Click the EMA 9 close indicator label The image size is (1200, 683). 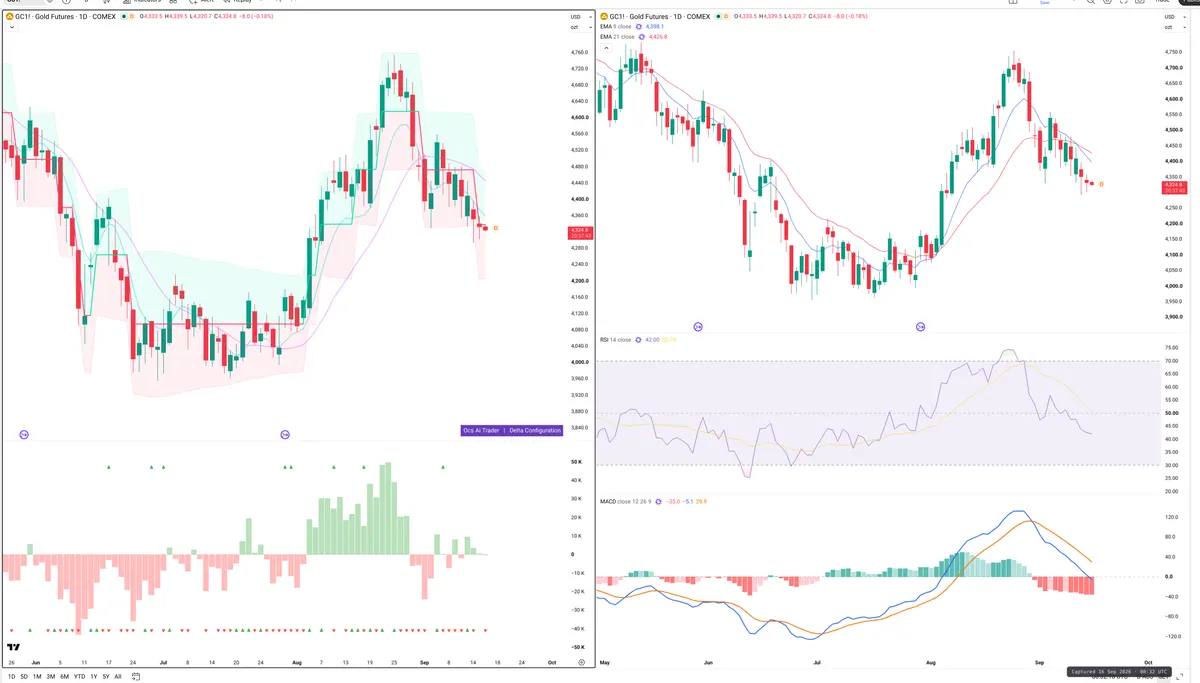[x=616, y=27]
